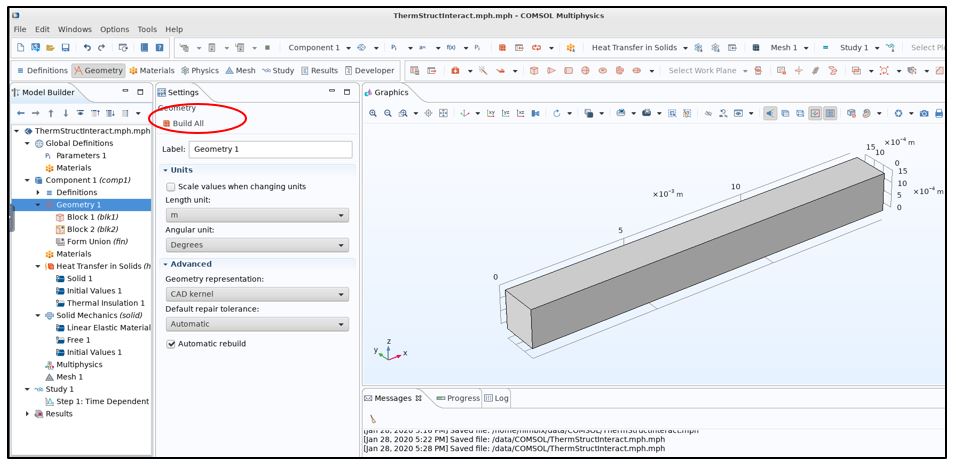Image resolution: width=958 pixels, height=469 pixels.
Task: Save the model with the floppy disk icon
Action: coord(65,48)
